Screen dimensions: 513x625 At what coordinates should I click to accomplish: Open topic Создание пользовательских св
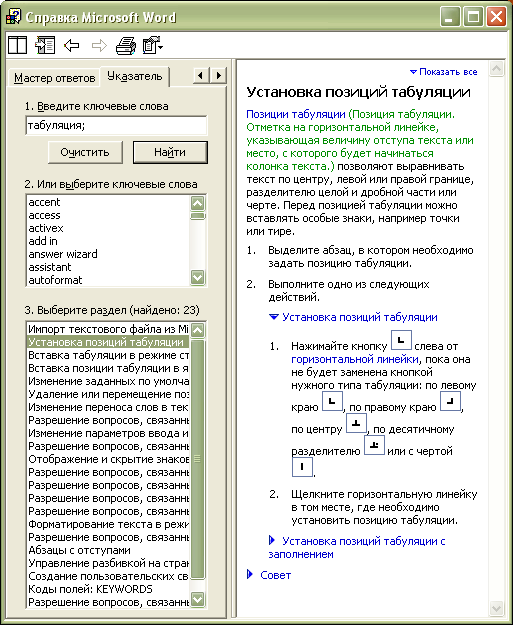point(108,576)
